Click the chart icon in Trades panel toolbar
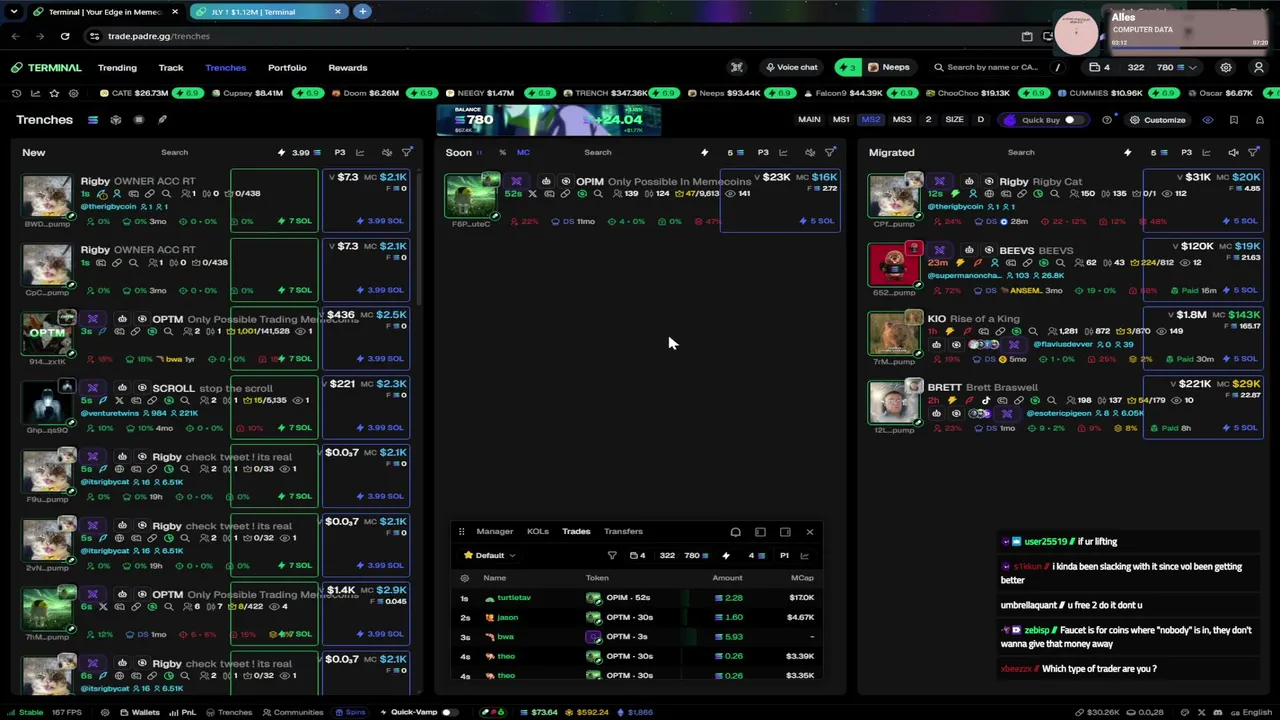The width and height of the screenshot is (1280, 720). tap(805, 555)
